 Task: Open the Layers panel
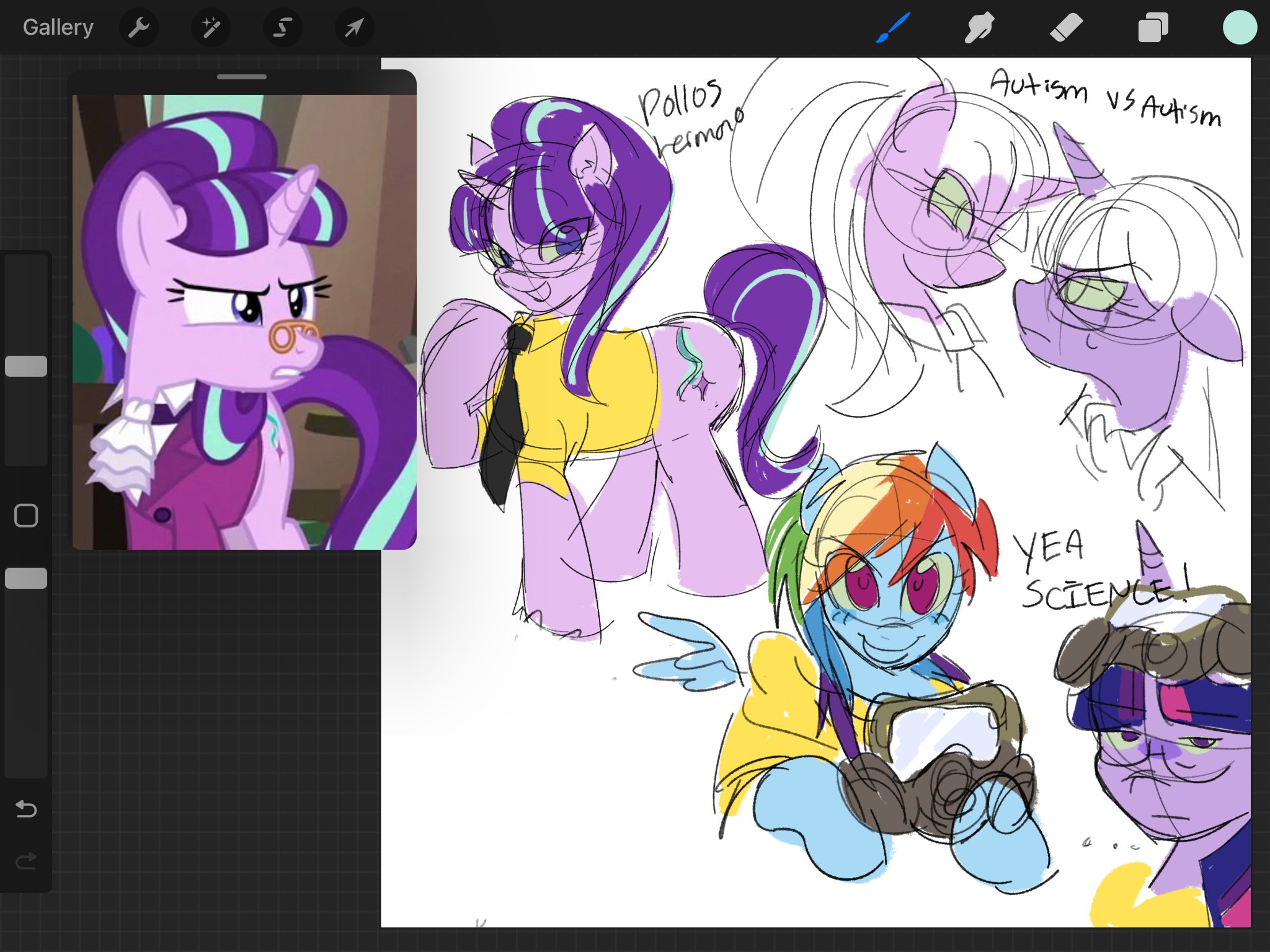tap(1153, 27)
